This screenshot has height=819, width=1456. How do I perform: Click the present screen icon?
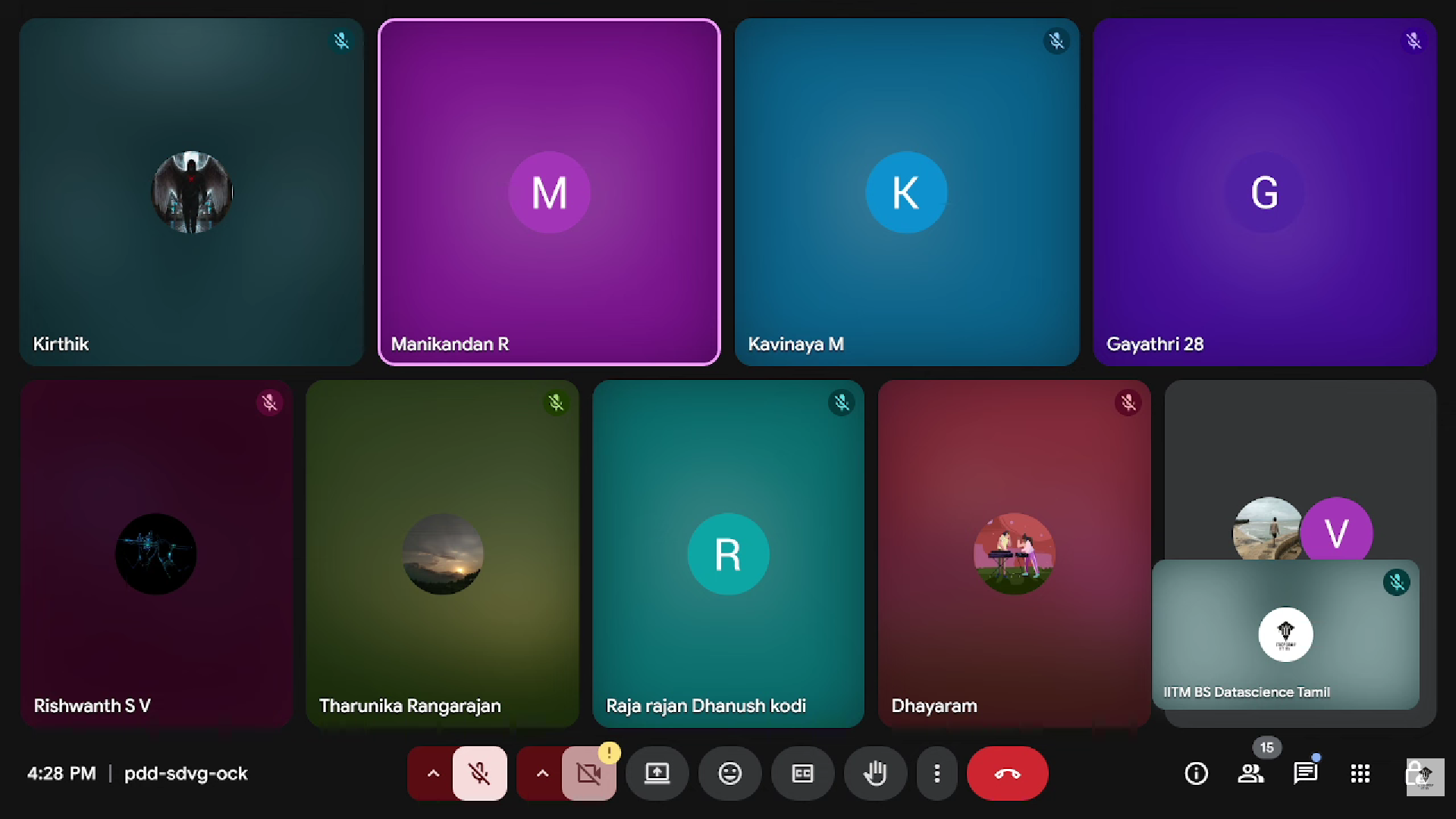(x=657, y=773)
